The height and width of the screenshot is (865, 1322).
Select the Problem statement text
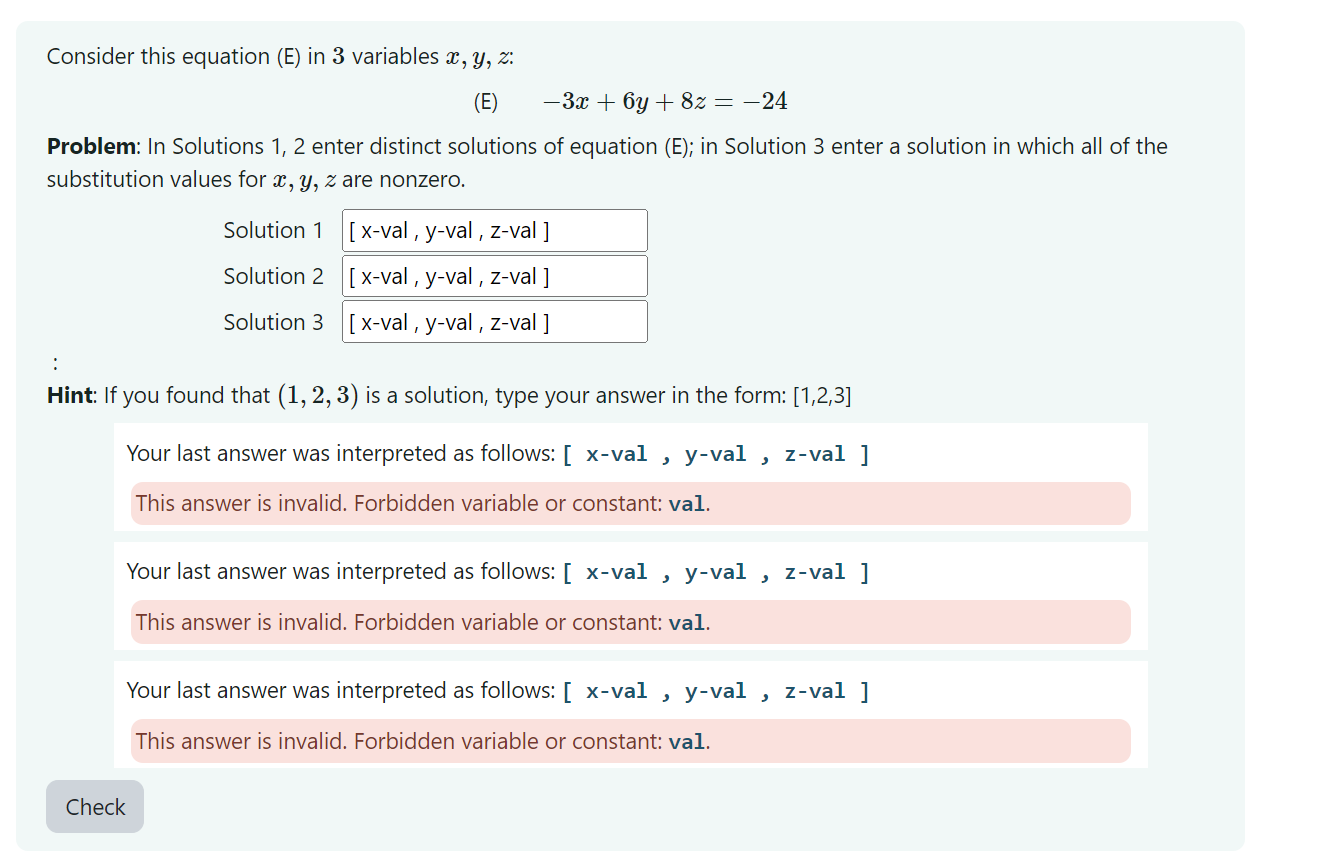pos(607,162)
